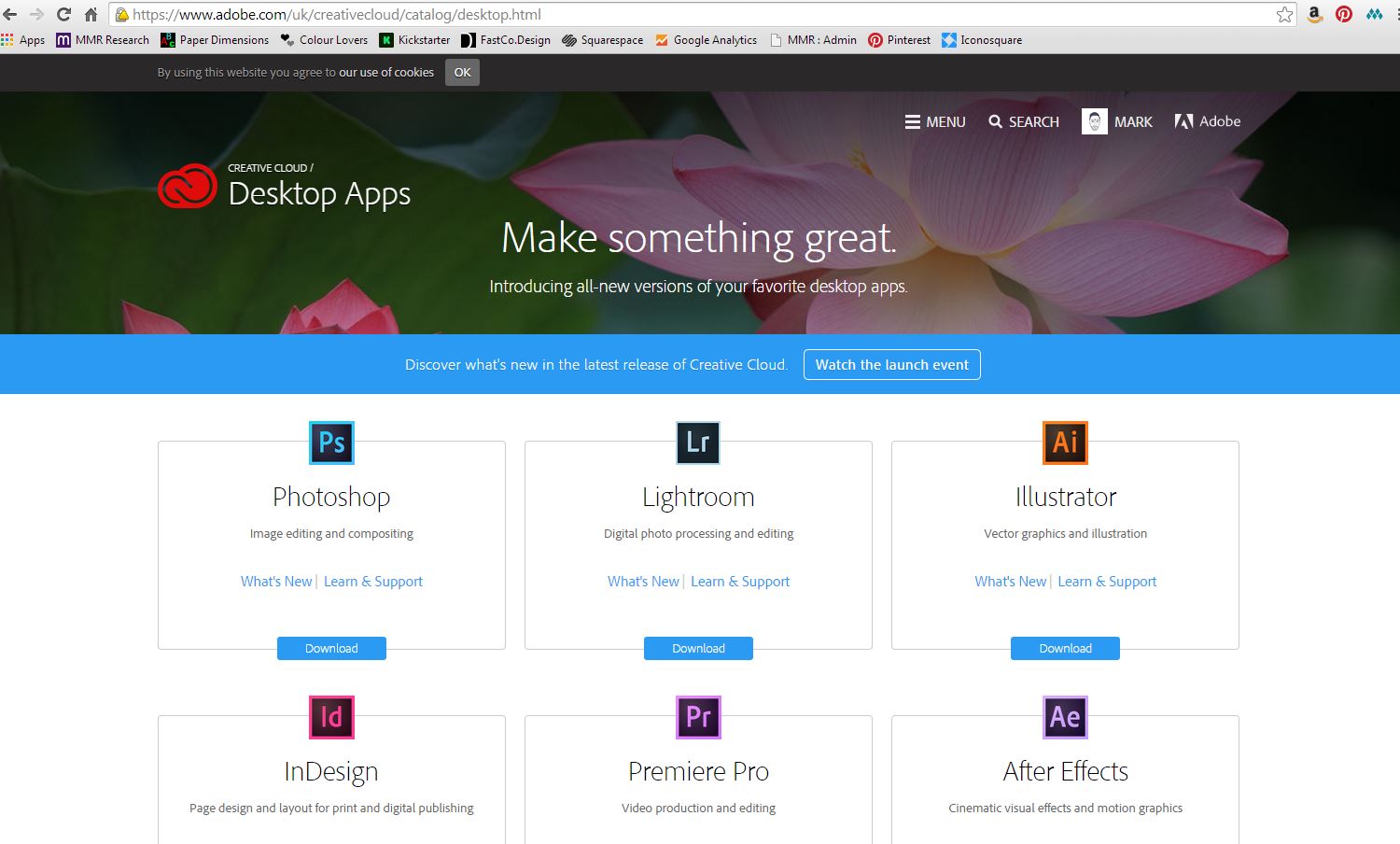Open the Mark profile avatar

click(1095, 121)
